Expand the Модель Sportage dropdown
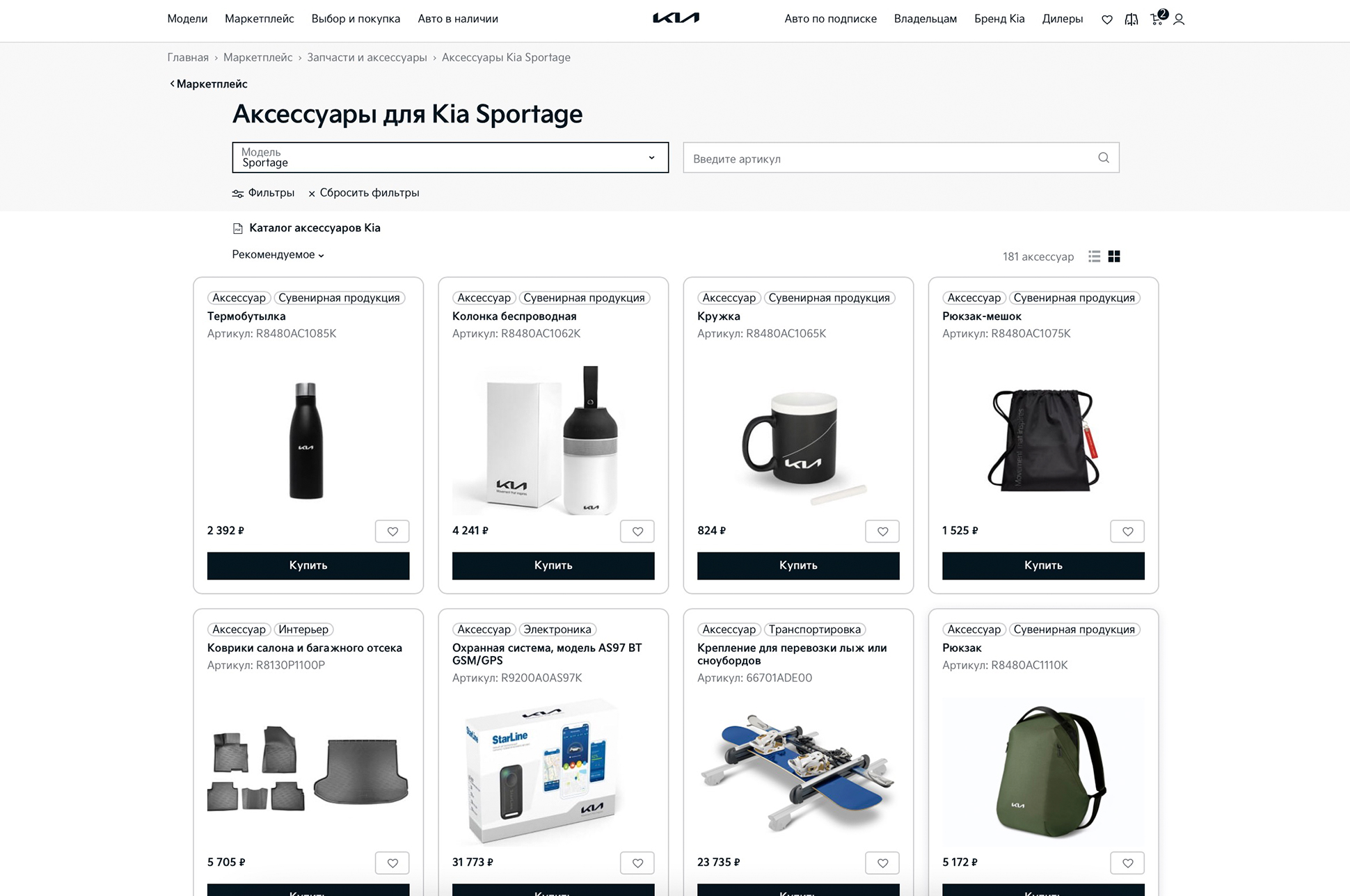Screen dimensions: 1350x896 pos(450,158)
